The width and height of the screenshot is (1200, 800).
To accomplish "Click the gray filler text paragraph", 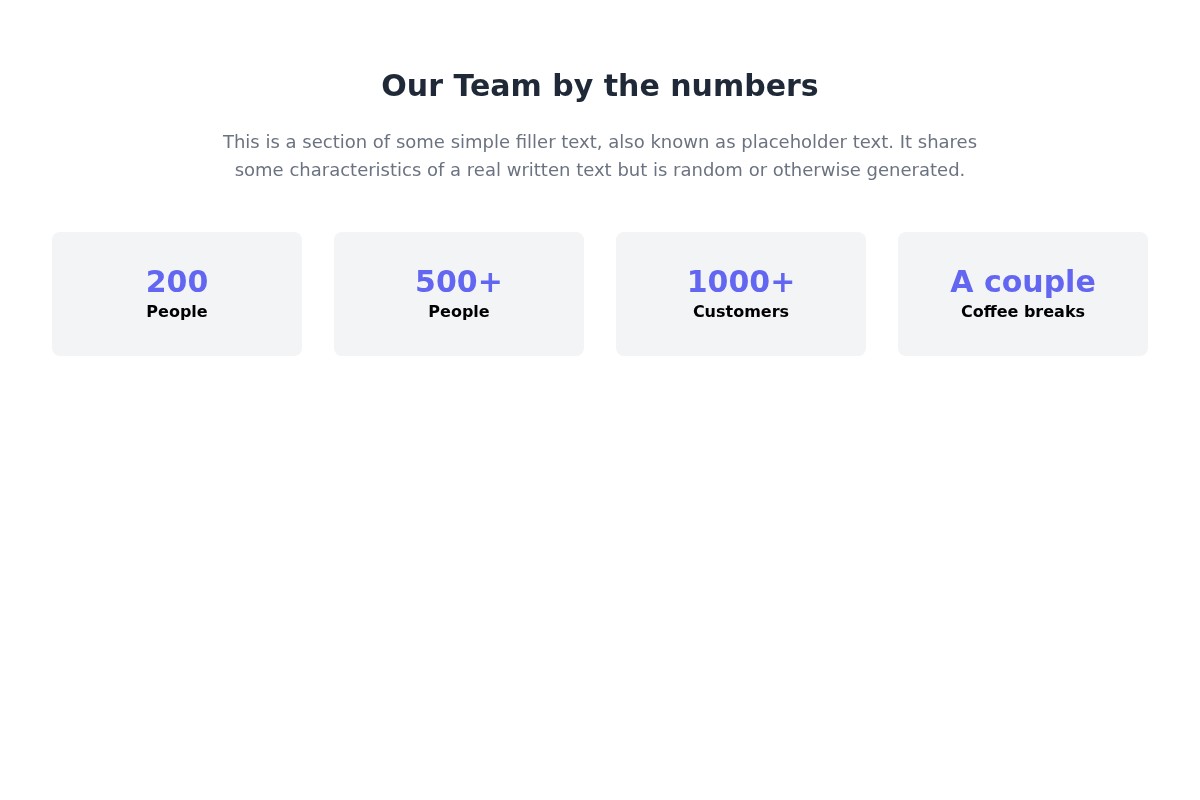I will (599, 156).
